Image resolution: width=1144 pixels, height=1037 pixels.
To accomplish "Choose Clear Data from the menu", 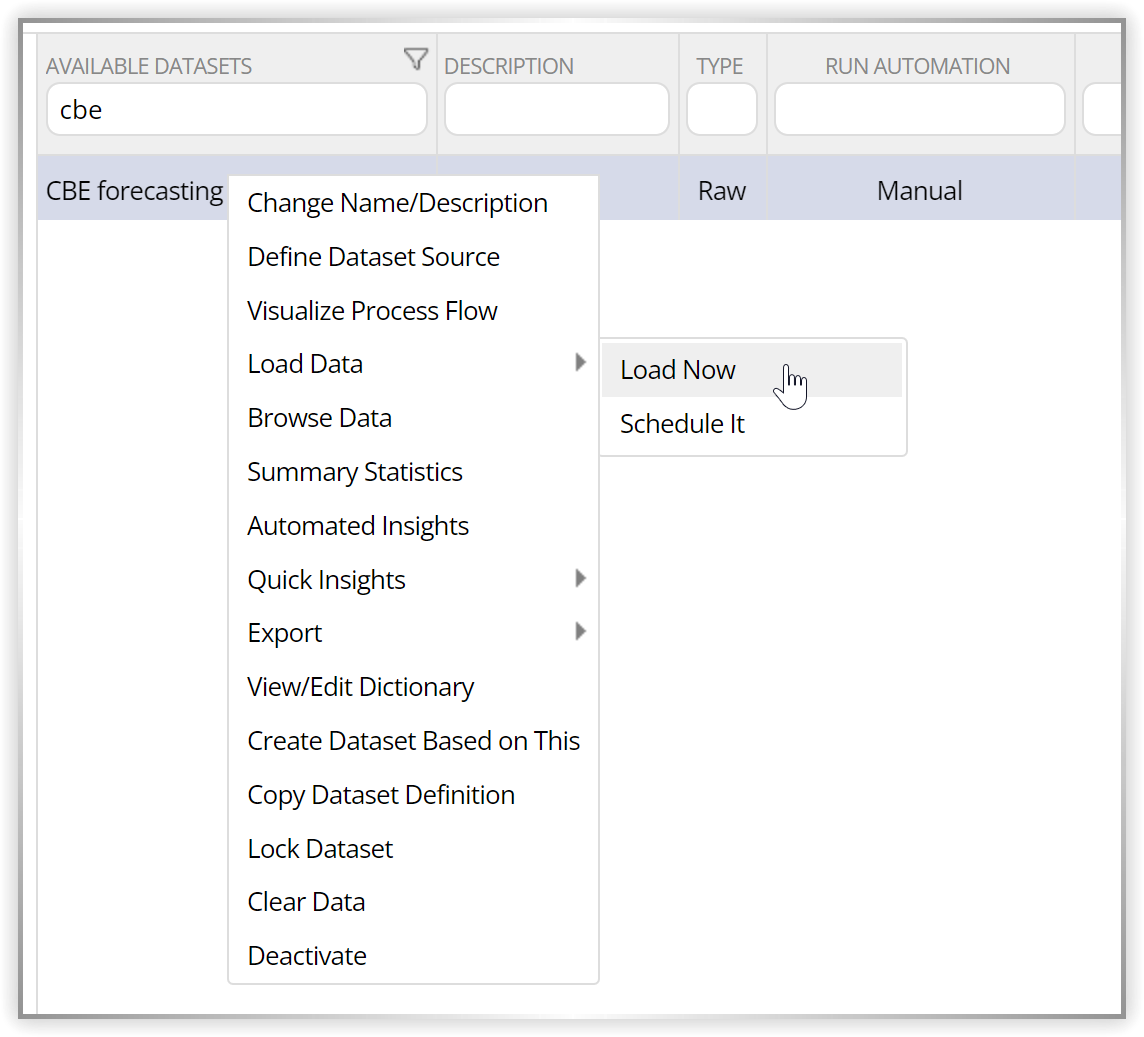I will [413, 903].
